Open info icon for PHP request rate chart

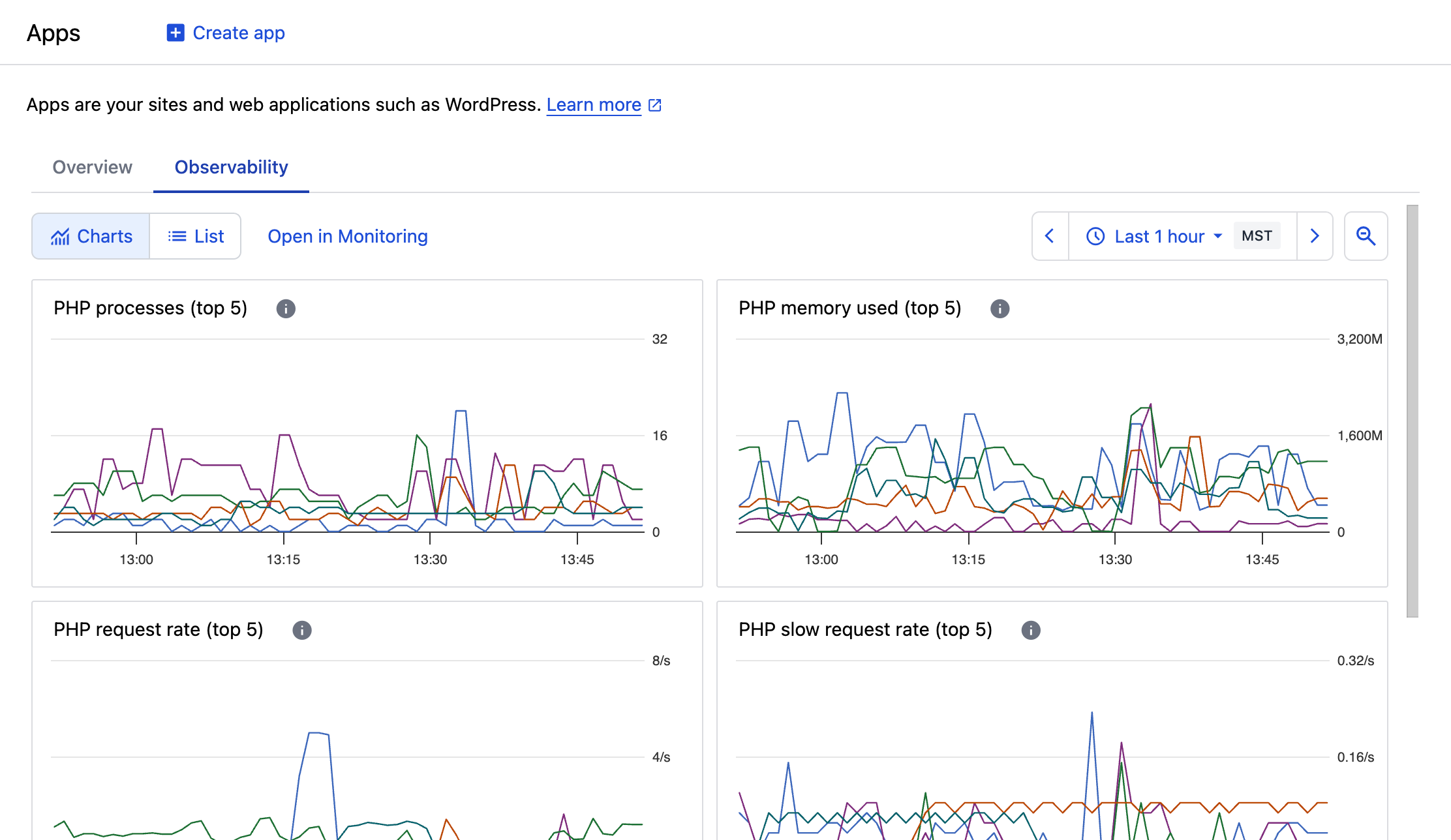click(x=301, y=630)
